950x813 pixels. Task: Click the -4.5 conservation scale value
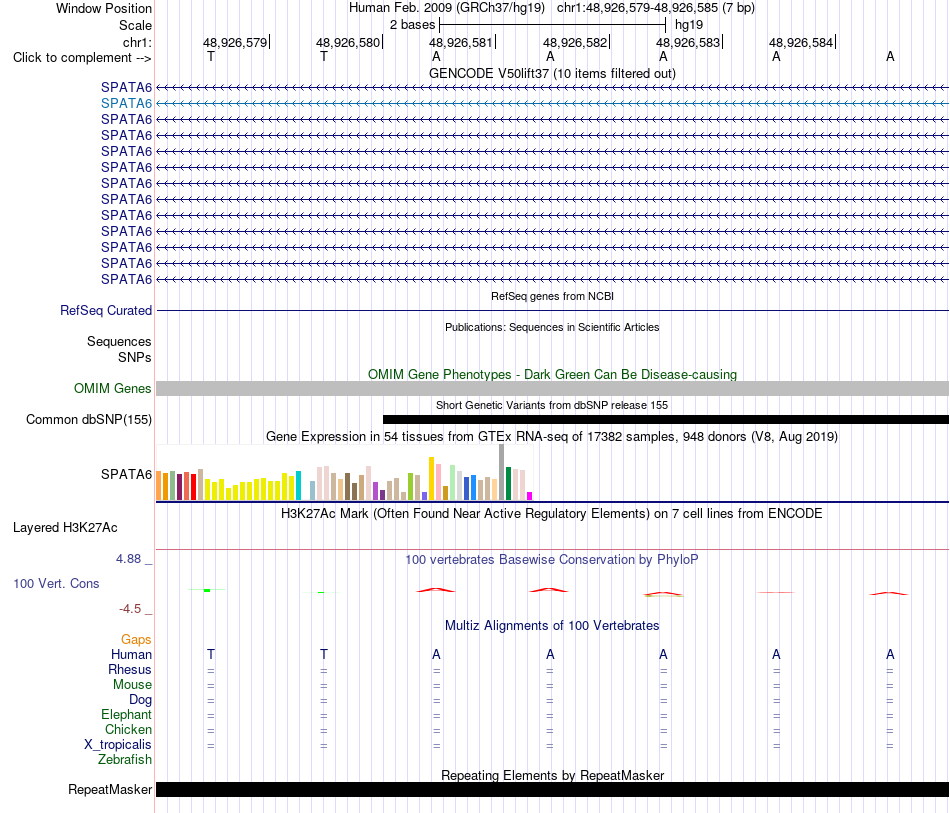(x=130, y=609)
